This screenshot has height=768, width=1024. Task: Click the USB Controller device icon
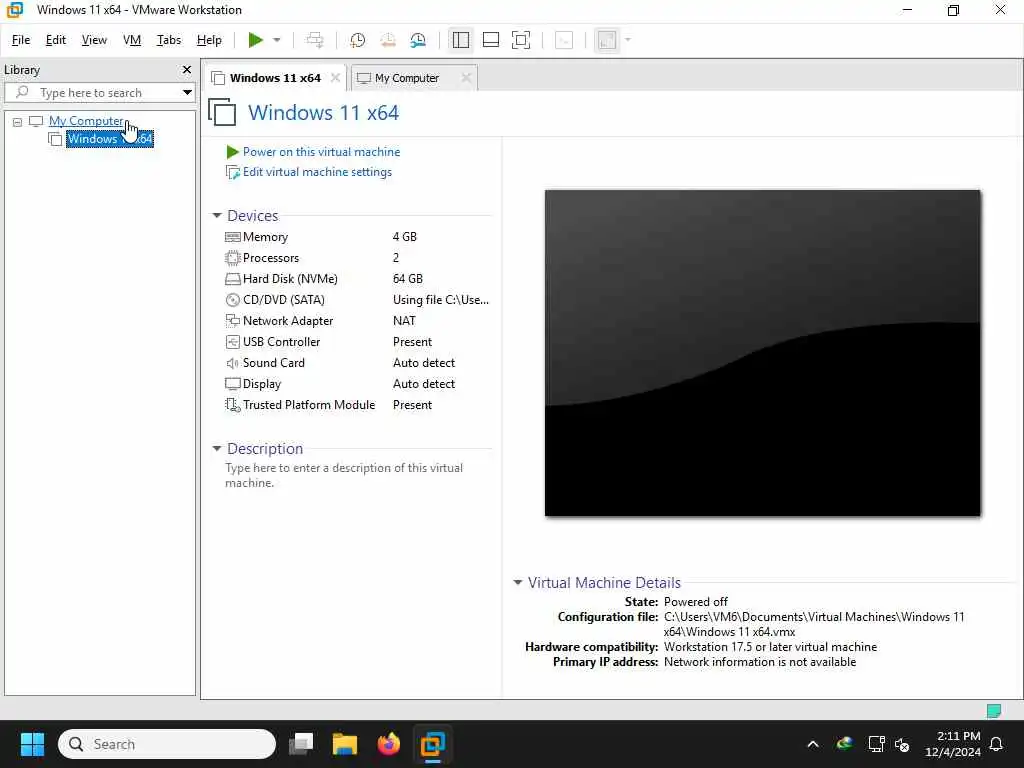pos(232,342)
